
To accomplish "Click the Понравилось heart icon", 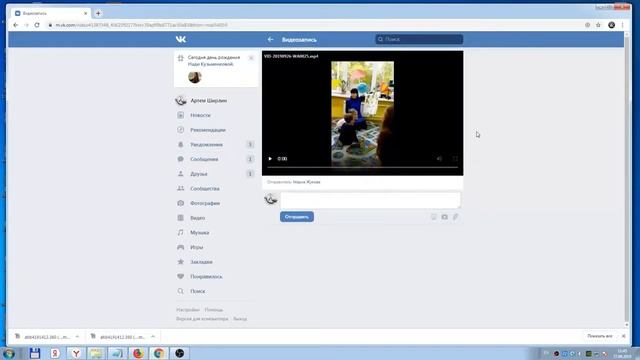I will pyautogui.click(x=180, y=276).
